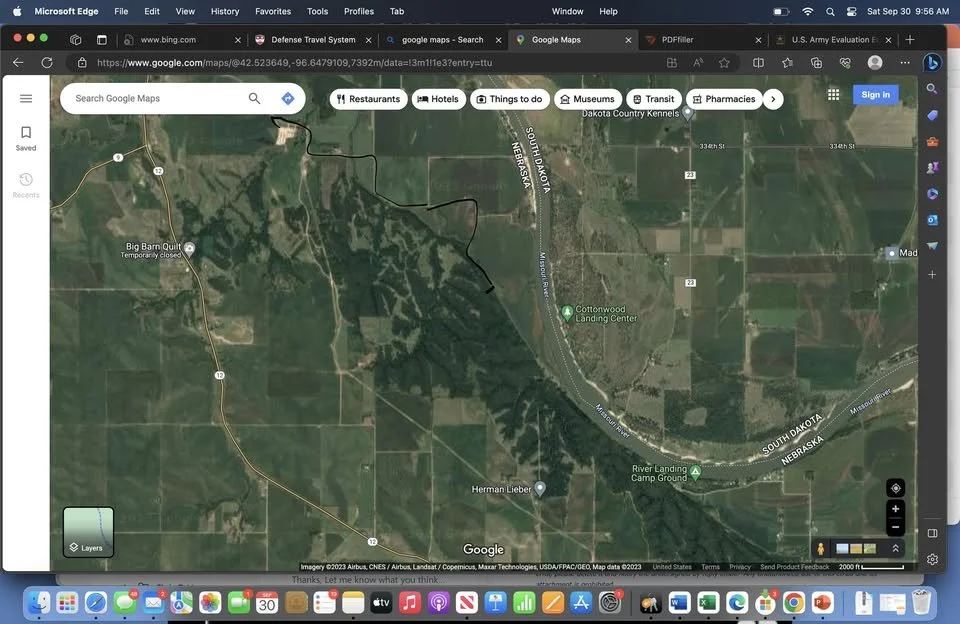Viewport: 960px width, 624px height.
Task: Select Cottonwood Landing Center map pin
Action: point(568,312)
